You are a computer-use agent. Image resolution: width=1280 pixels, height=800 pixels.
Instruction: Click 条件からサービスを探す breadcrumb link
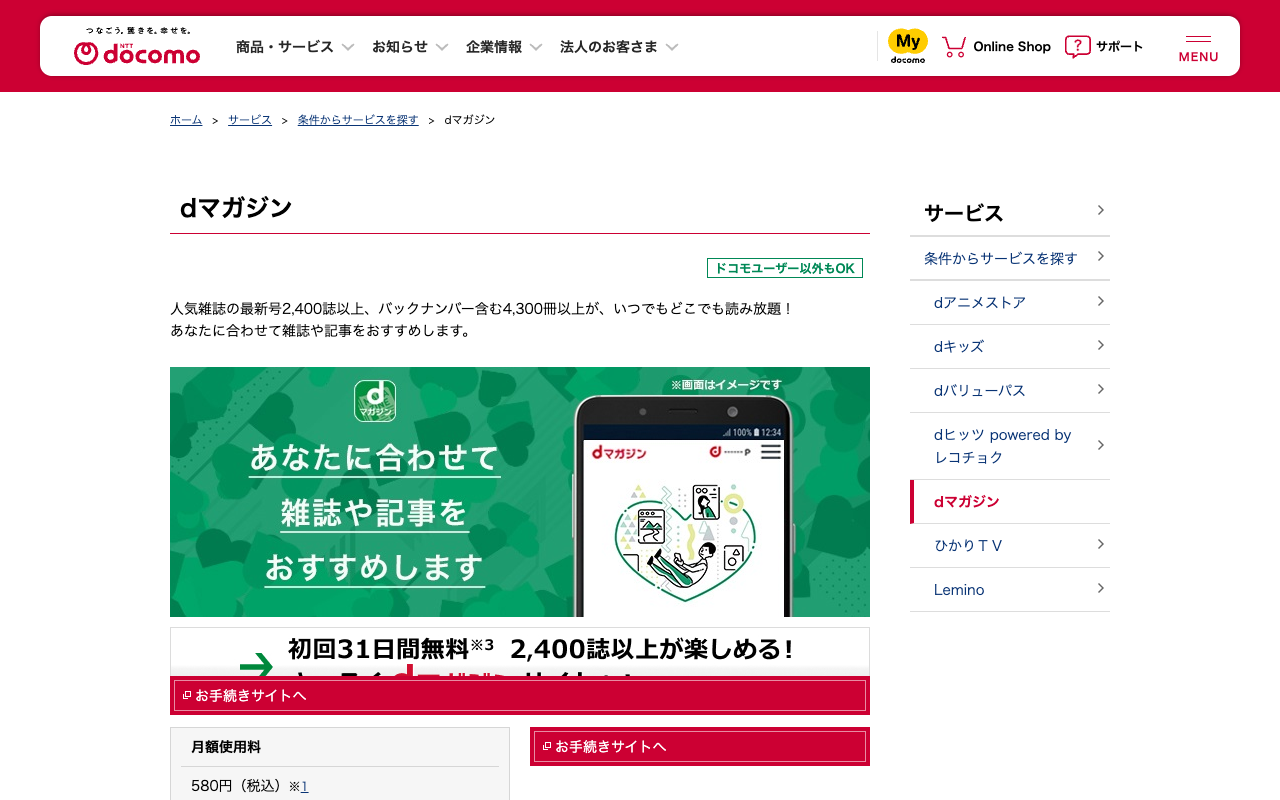click(x=358, y=120)
